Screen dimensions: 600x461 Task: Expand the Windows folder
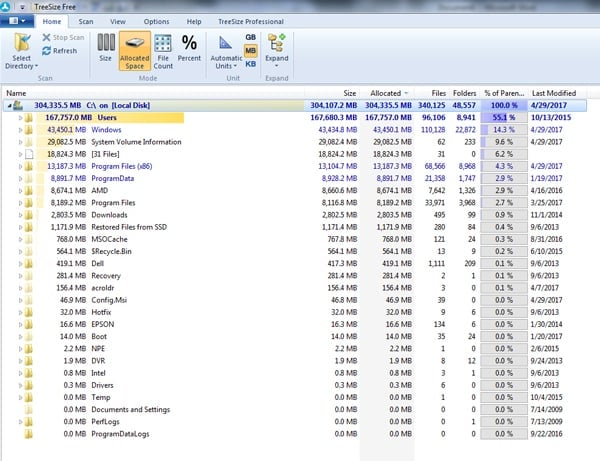coord(20,130)
